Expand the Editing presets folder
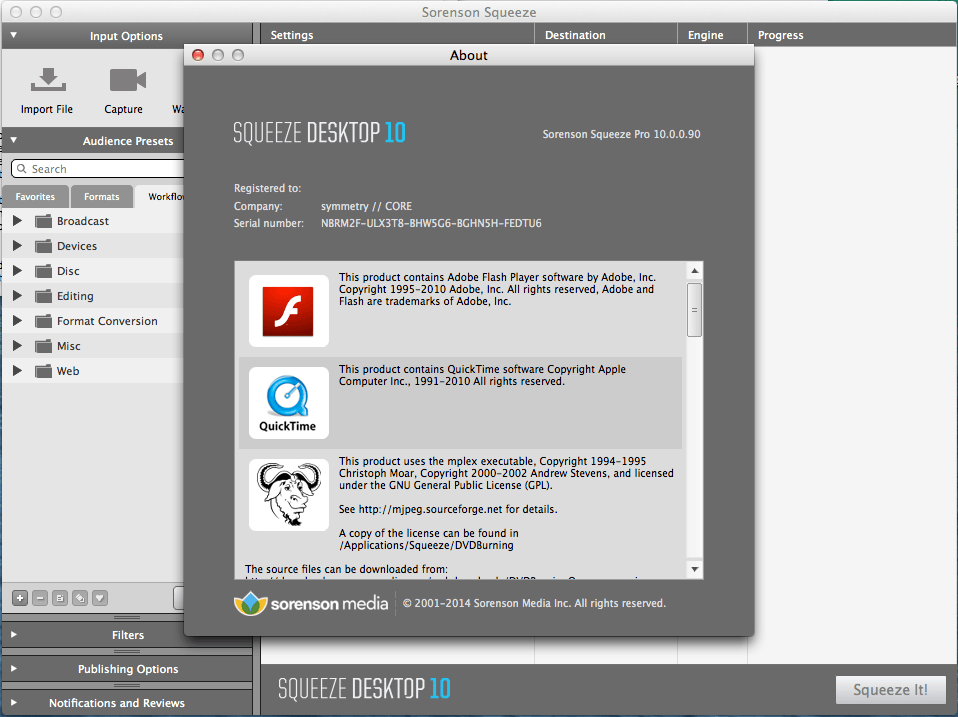Screen dimensions: 958x717 pos(18,296)
